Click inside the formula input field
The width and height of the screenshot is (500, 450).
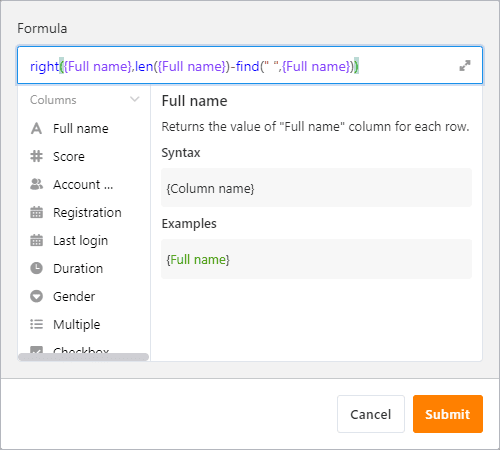click(250, 65)
